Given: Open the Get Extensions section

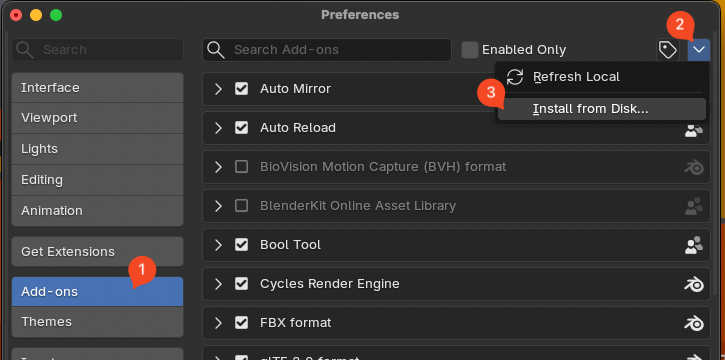Looking at the screenshot, I should pos(98,252).
